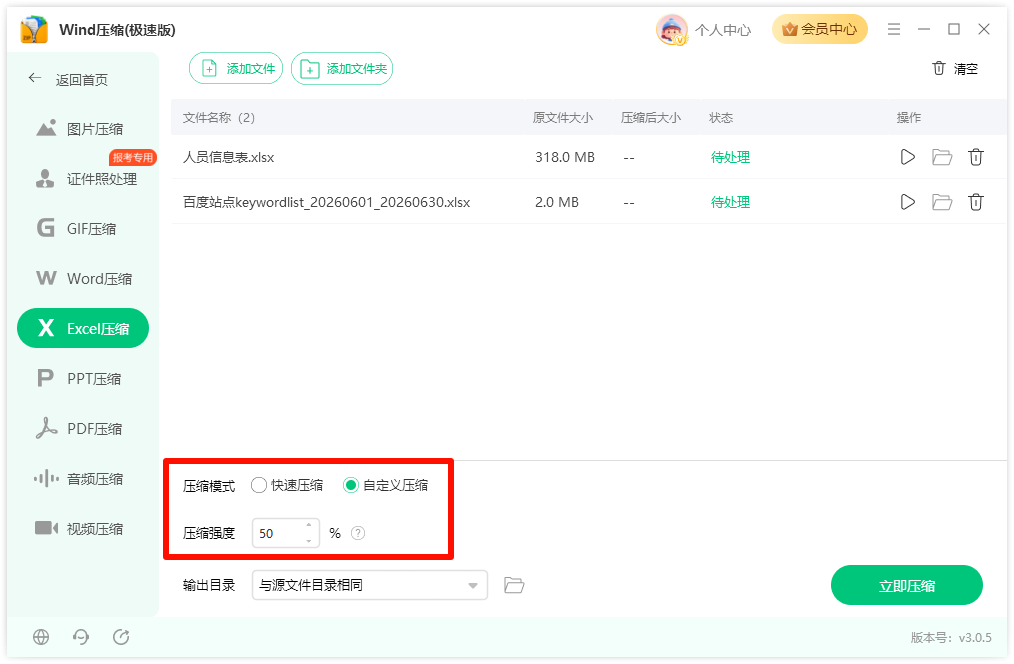The width and height of the screenshot is (1014, 664).
Task: Click file name 人员信息表.xlsx
Action: [x=229, y=157]
